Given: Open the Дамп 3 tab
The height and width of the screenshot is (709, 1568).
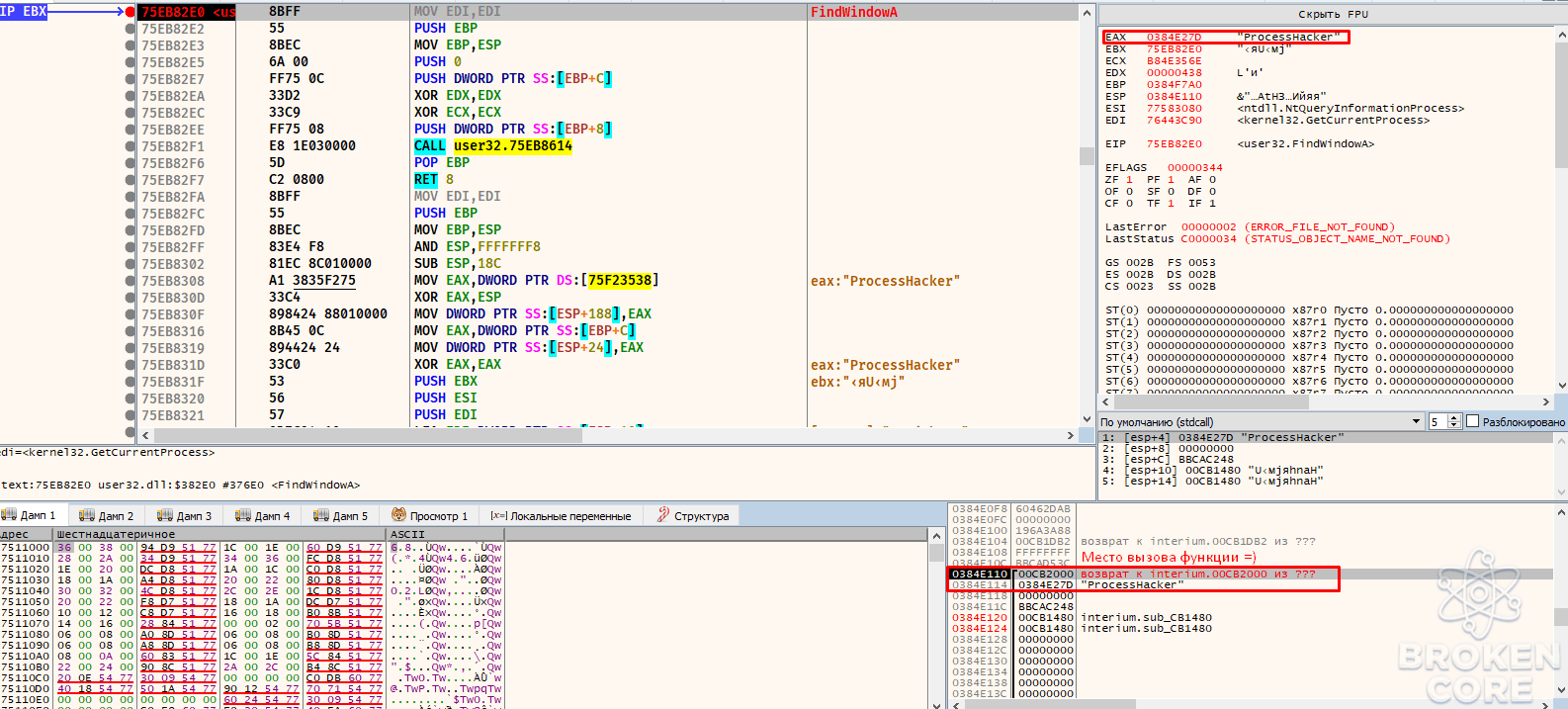Looking at the screenshot, I should 185,515.
